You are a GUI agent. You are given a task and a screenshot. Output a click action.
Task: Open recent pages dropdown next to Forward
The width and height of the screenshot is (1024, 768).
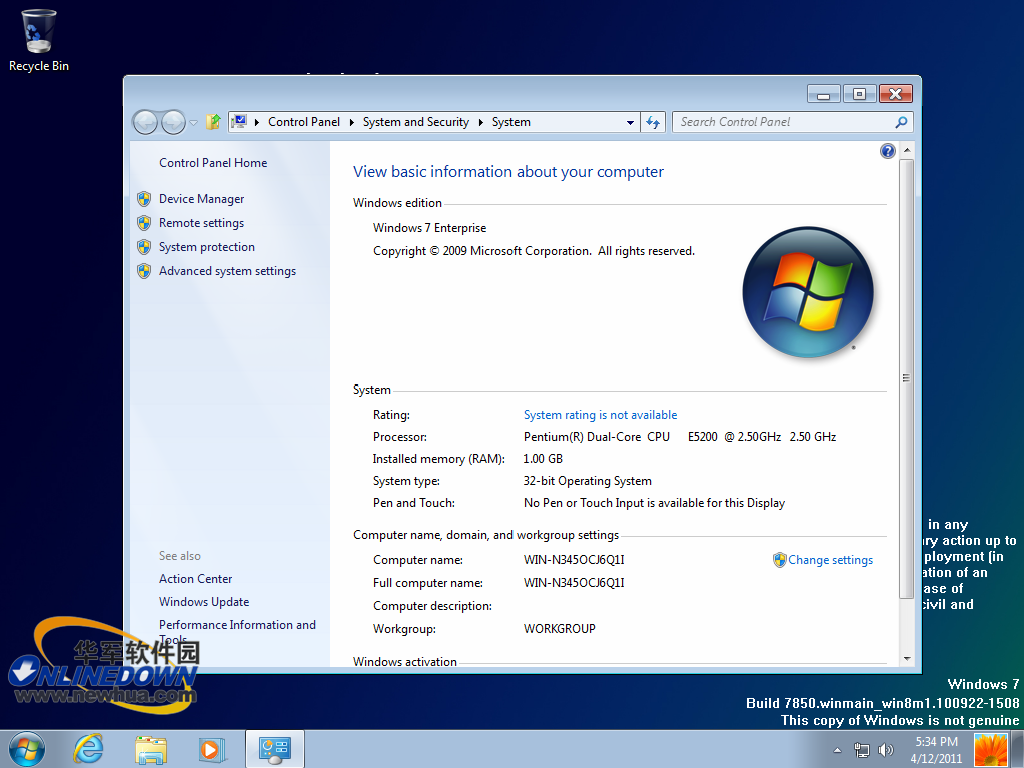[x=193, y=122]
